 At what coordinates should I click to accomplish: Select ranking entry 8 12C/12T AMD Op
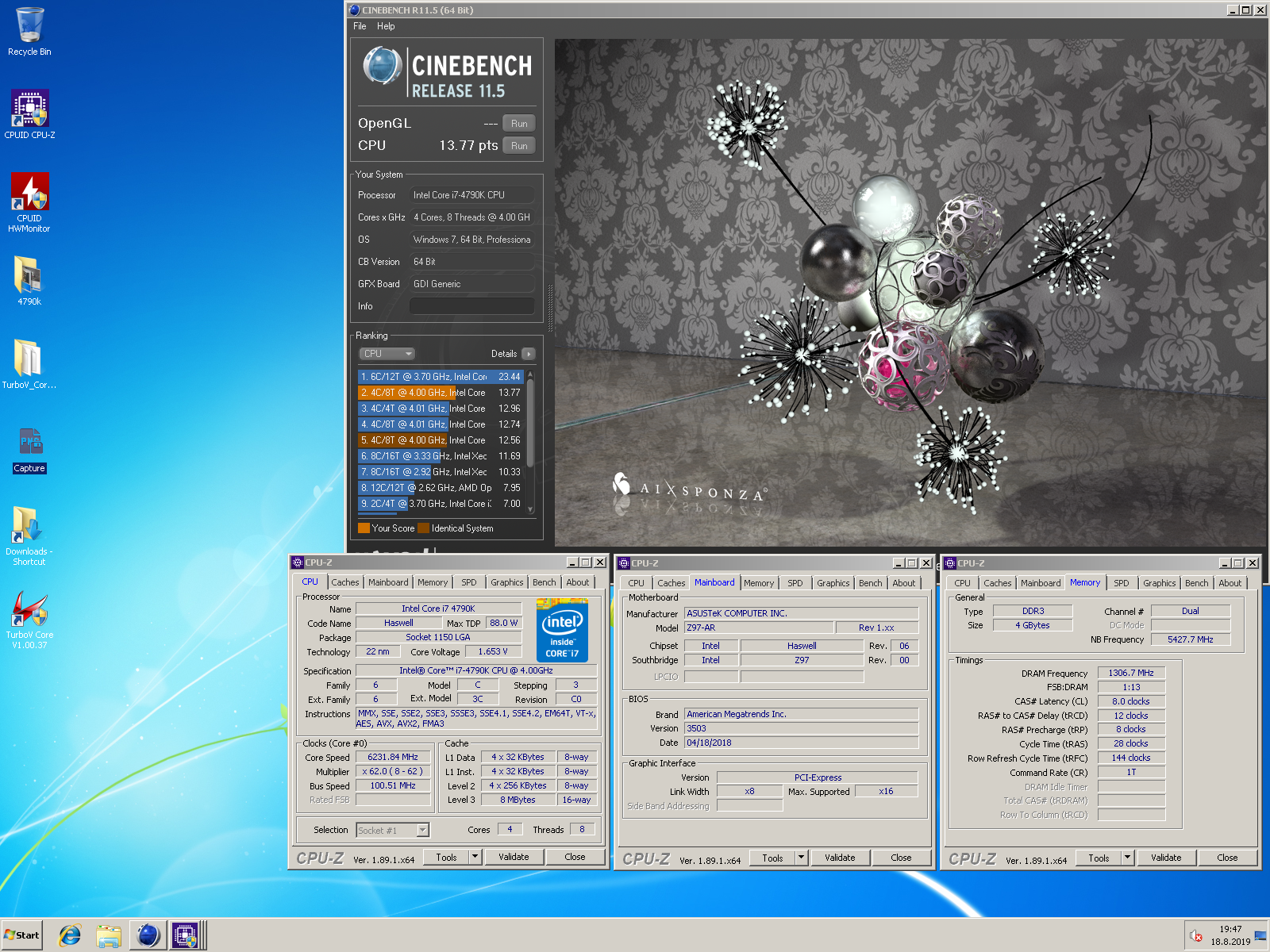pyautogui.click(x=441, y=488)
